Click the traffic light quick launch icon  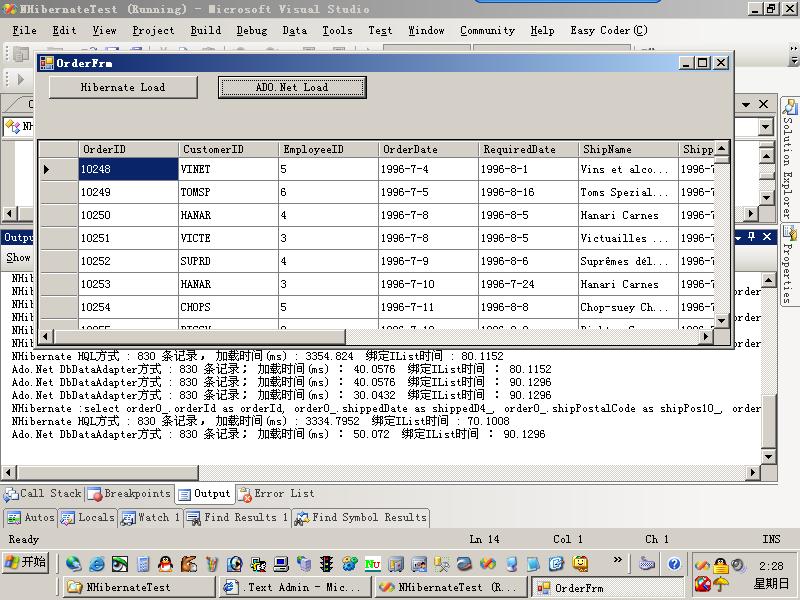[x=326, y=564]
